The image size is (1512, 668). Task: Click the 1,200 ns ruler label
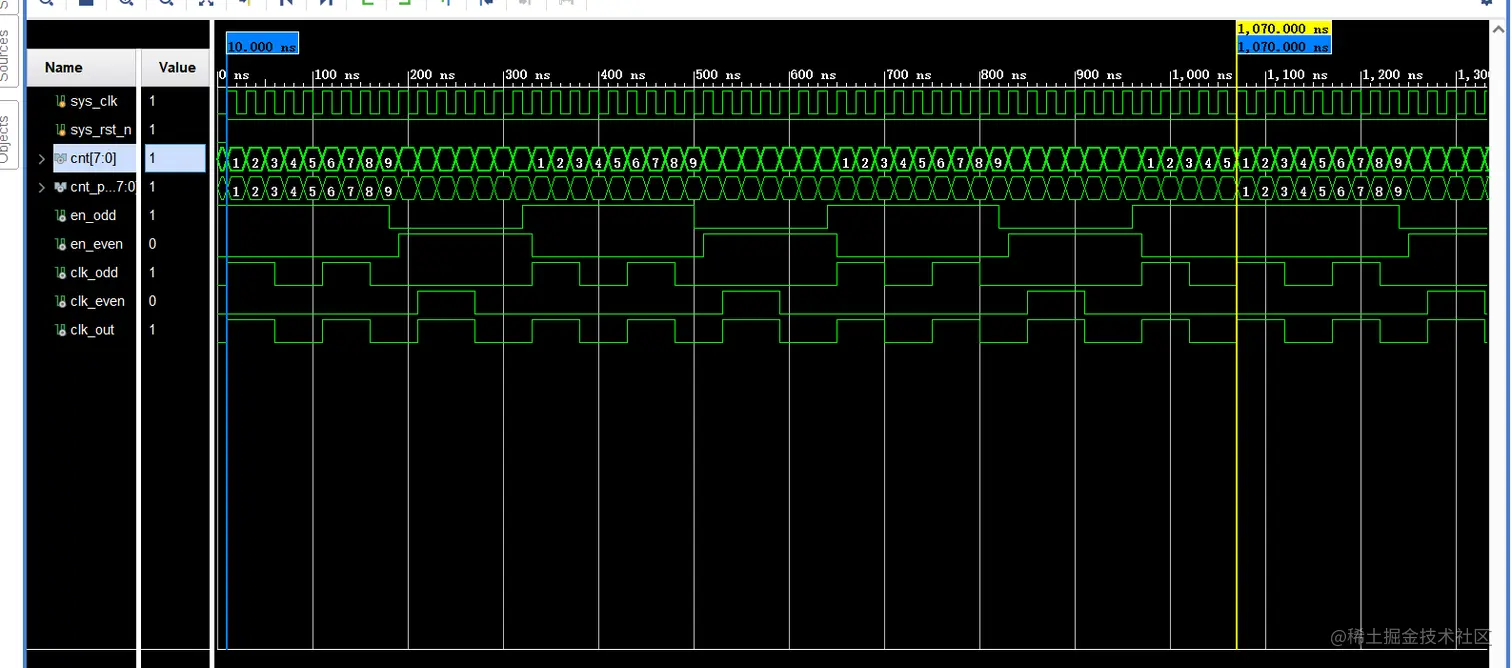coord(1394,75)
